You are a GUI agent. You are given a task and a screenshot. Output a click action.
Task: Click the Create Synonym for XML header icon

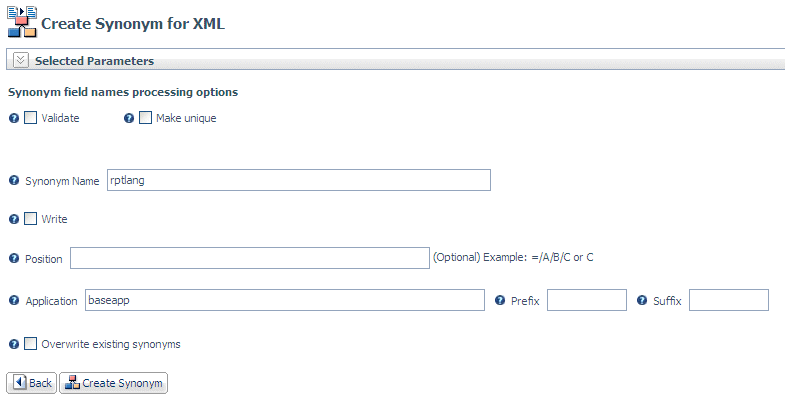tap(22, 22)
